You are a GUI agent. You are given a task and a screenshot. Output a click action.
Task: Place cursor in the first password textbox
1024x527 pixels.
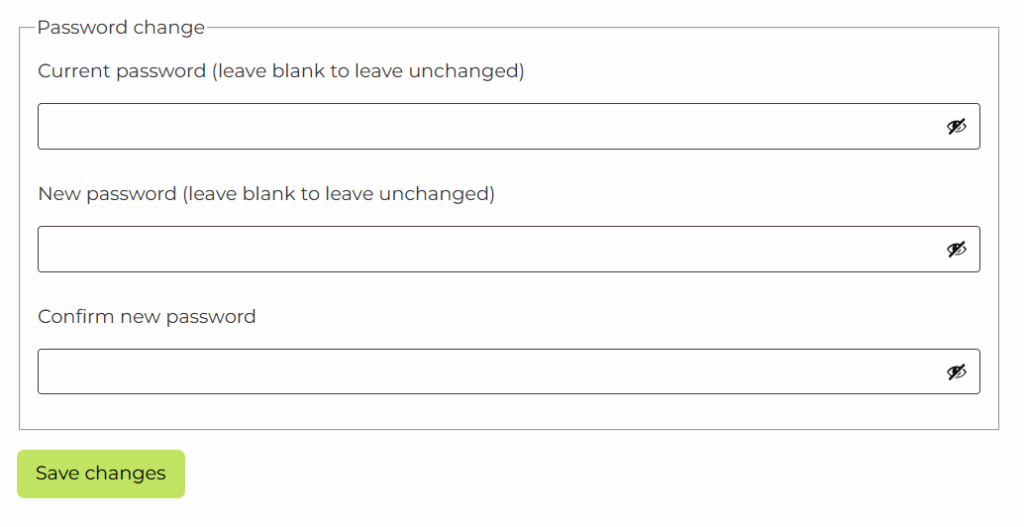(480, 127)
